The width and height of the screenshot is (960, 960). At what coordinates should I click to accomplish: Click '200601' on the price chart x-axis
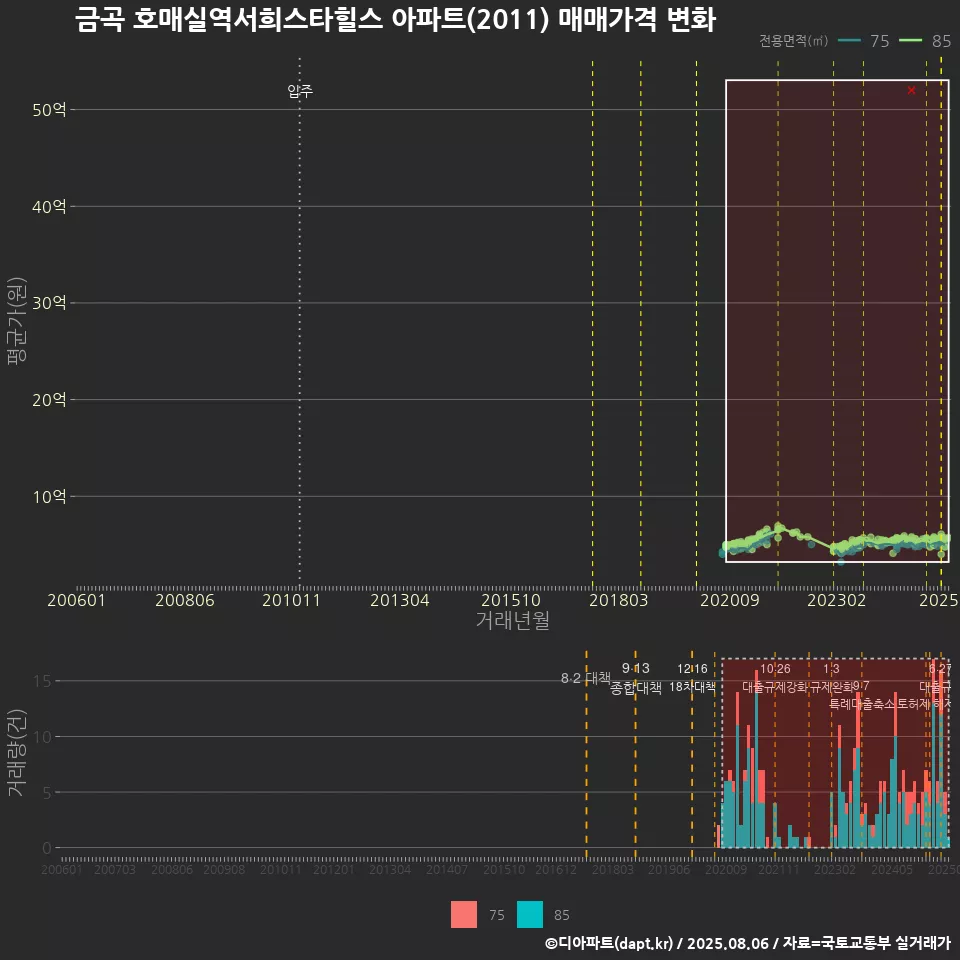click(77, 600)
